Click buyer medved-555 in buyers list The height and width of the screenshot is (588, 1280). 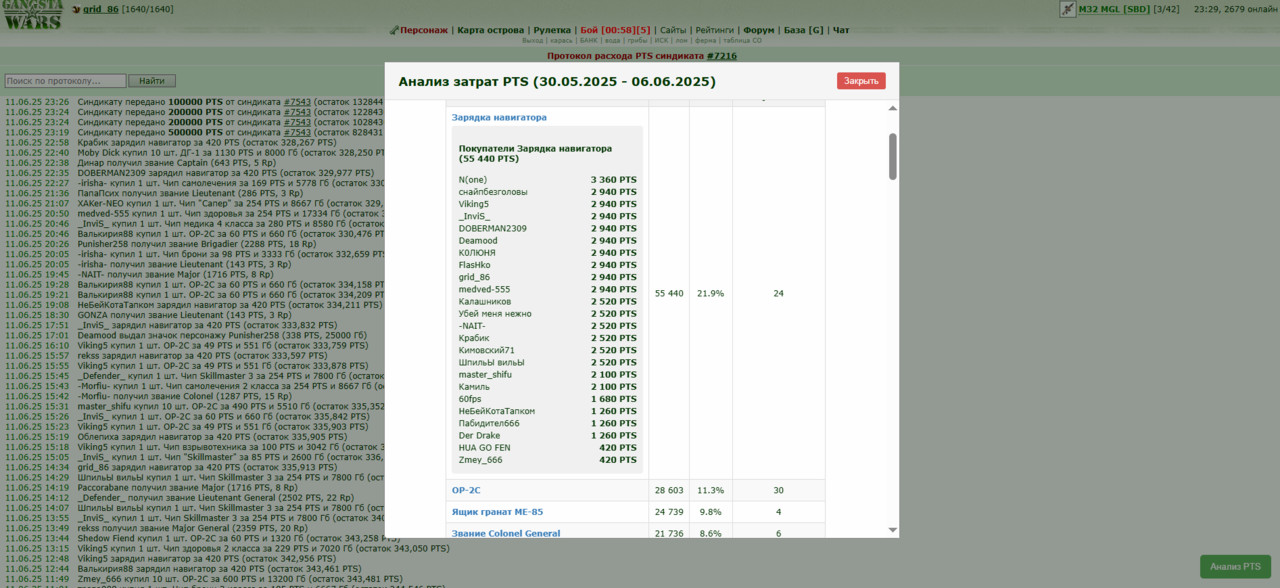(x=484, y=289)
